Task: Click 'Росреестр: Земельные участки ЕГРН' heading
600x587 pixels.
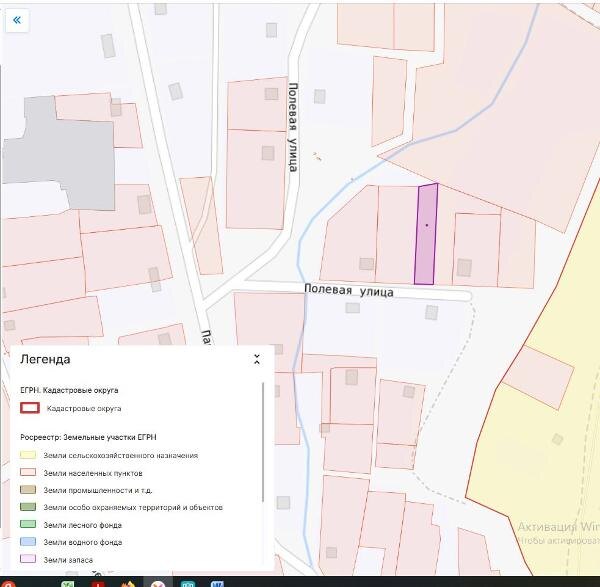Action: 88,437
